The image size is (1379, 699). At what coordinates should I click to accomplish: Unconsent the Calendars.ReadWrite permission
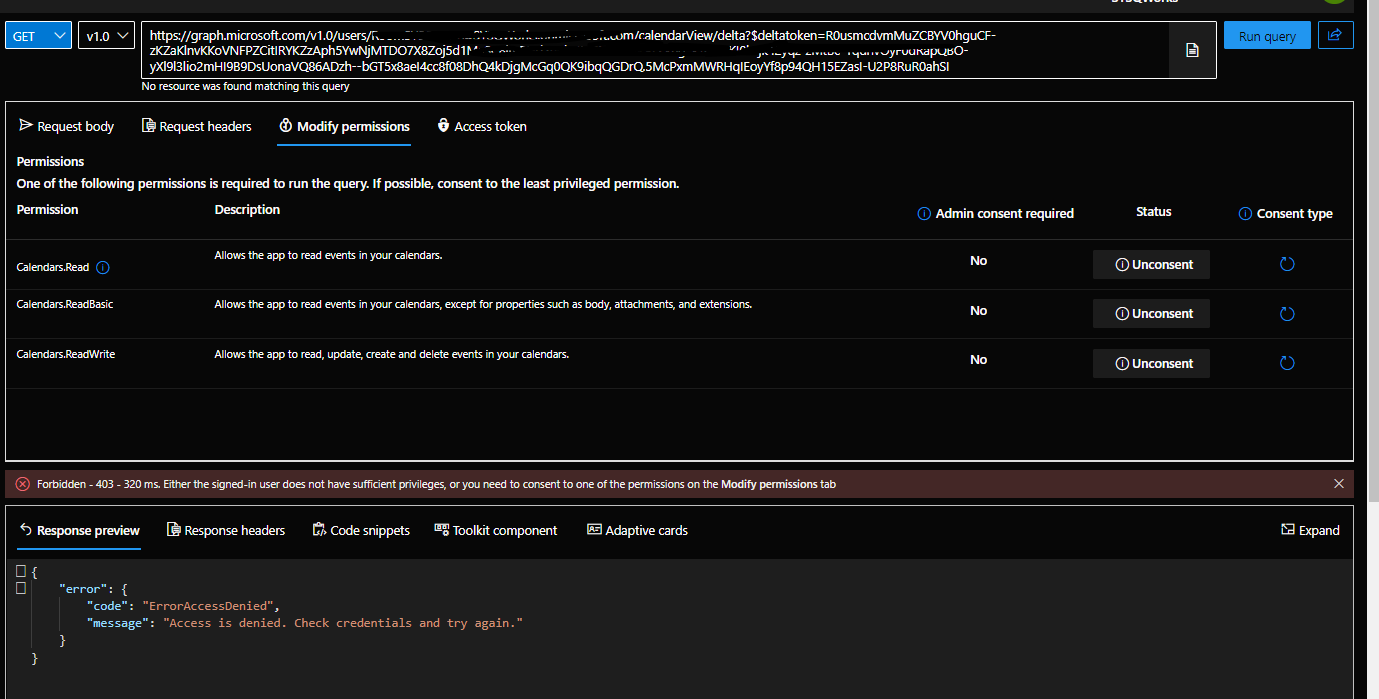pyautogui.click(x=1151, y=363)
